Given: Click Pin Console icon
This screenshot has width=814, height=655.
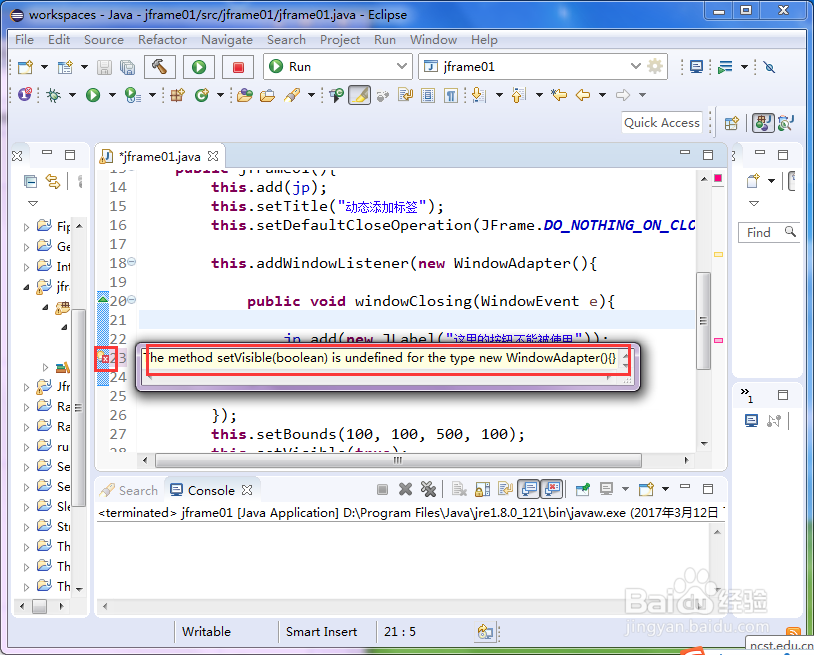Looking at the screenshot, I should pyautogui.click(x=583, y=489).
